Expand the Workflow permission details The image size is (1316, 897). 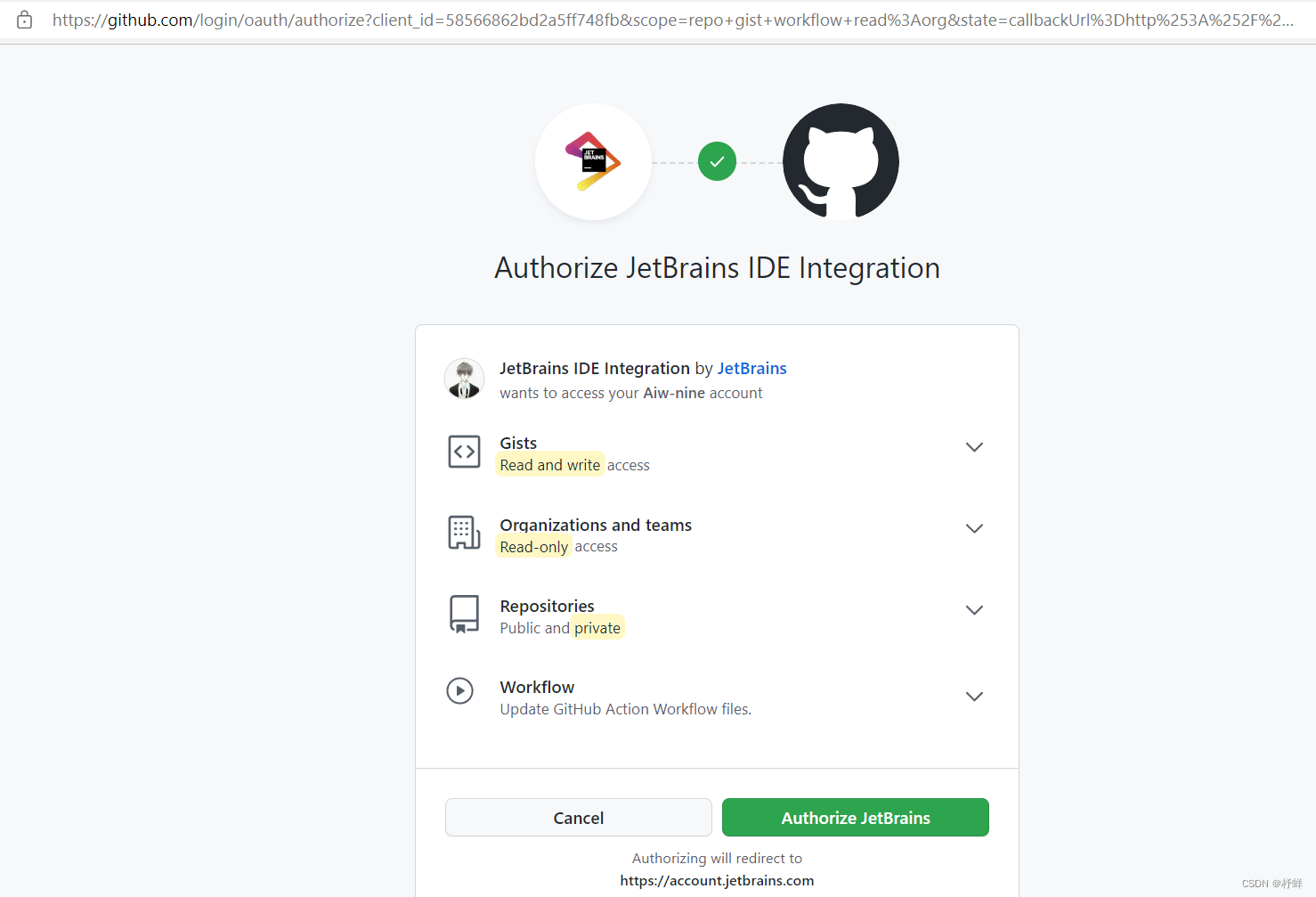[x=974, y=697]
